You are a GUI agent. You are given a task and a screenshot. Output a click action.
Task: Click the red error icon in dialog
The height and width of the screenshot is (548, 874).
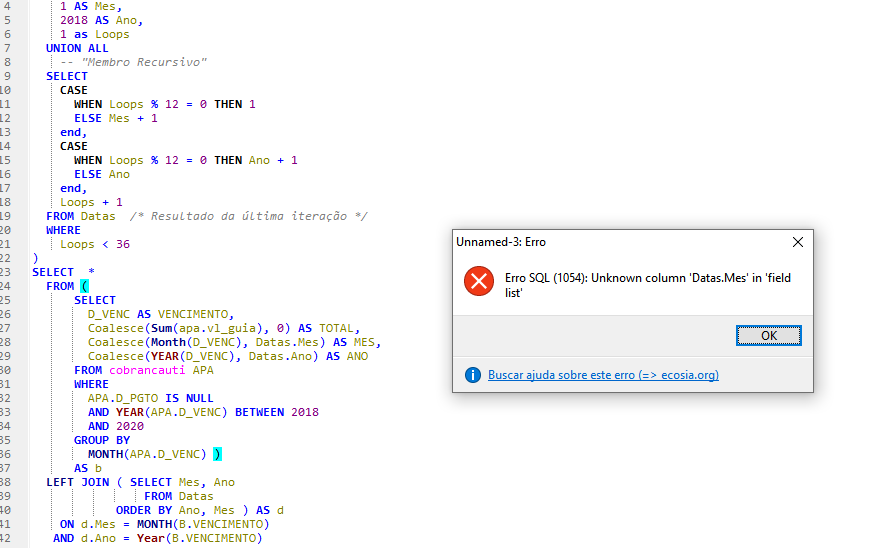pos(479,281)
